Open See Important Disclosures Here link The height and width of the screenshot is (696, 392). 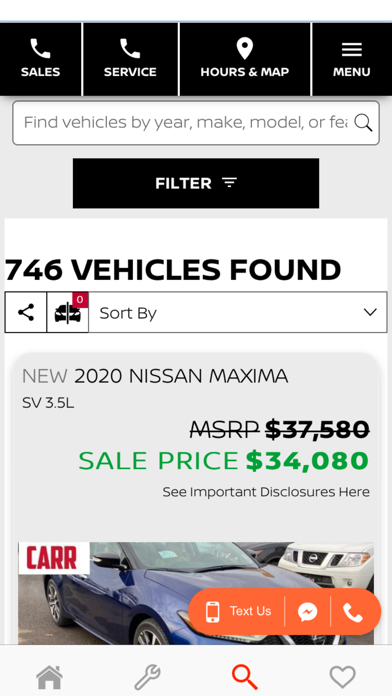coord(266,492)
